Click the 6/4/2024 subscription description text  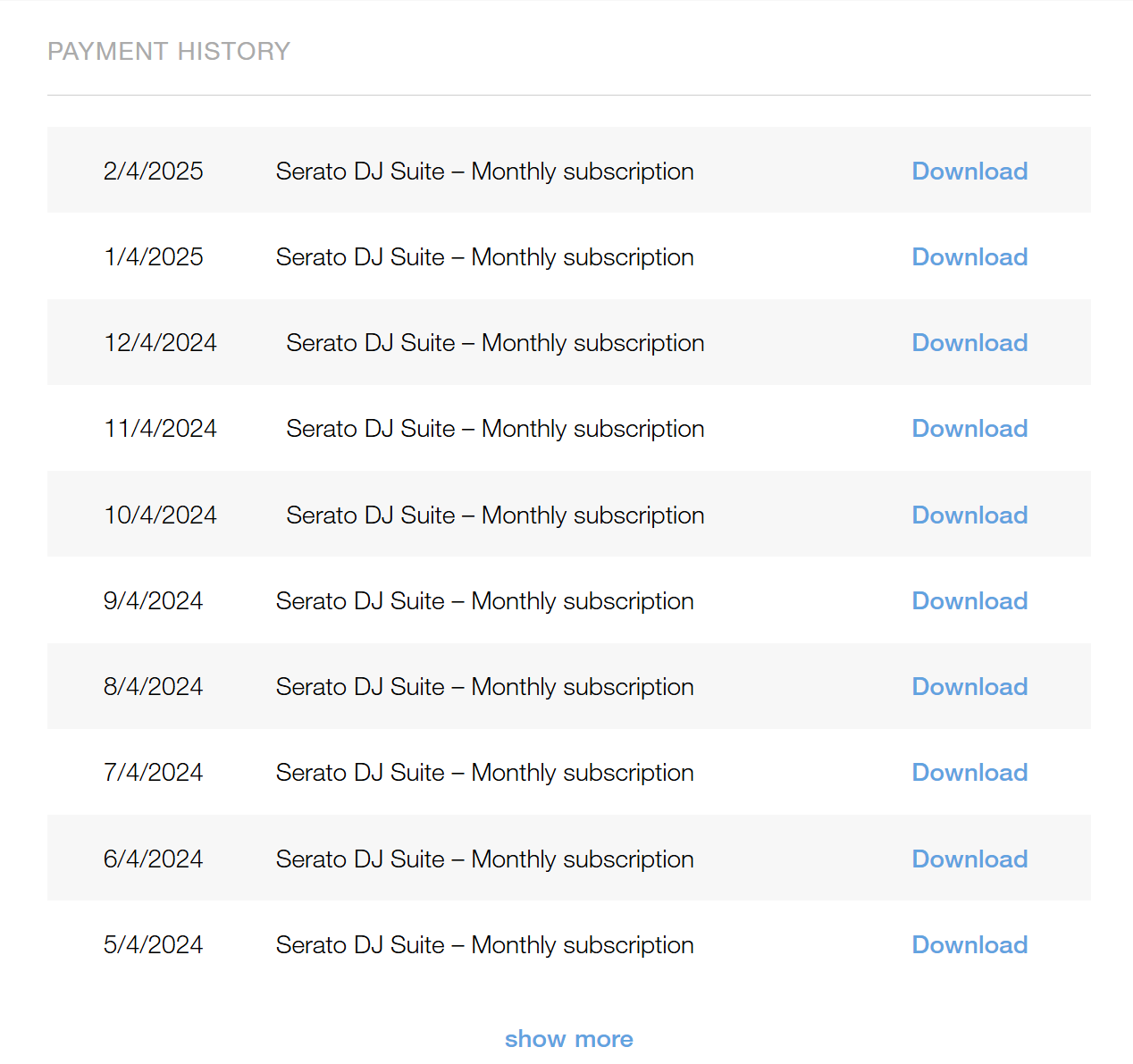(x=484, y=859)
